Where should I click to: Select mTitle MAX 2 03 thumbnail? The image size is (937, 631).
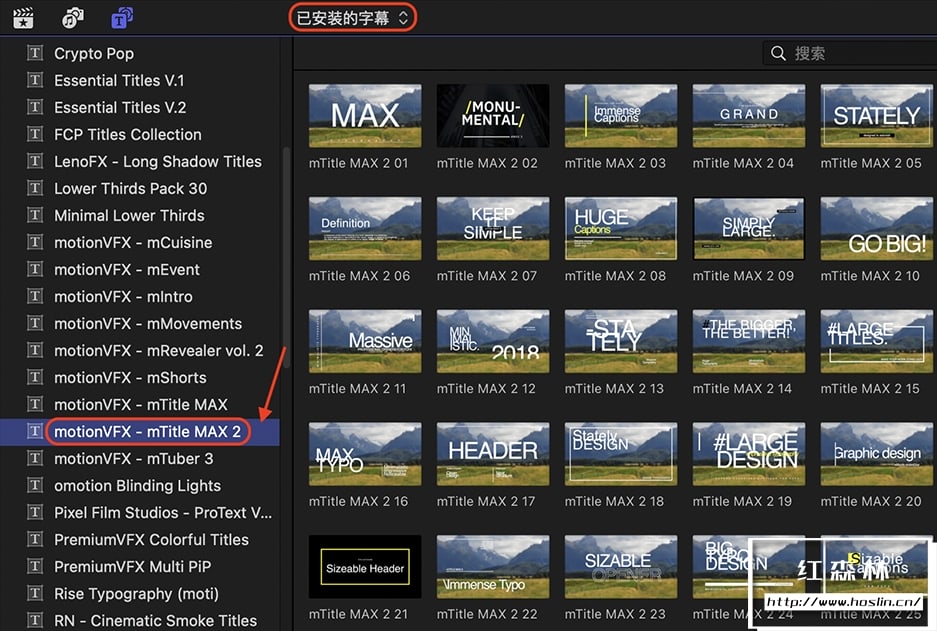tap(621, 115)
